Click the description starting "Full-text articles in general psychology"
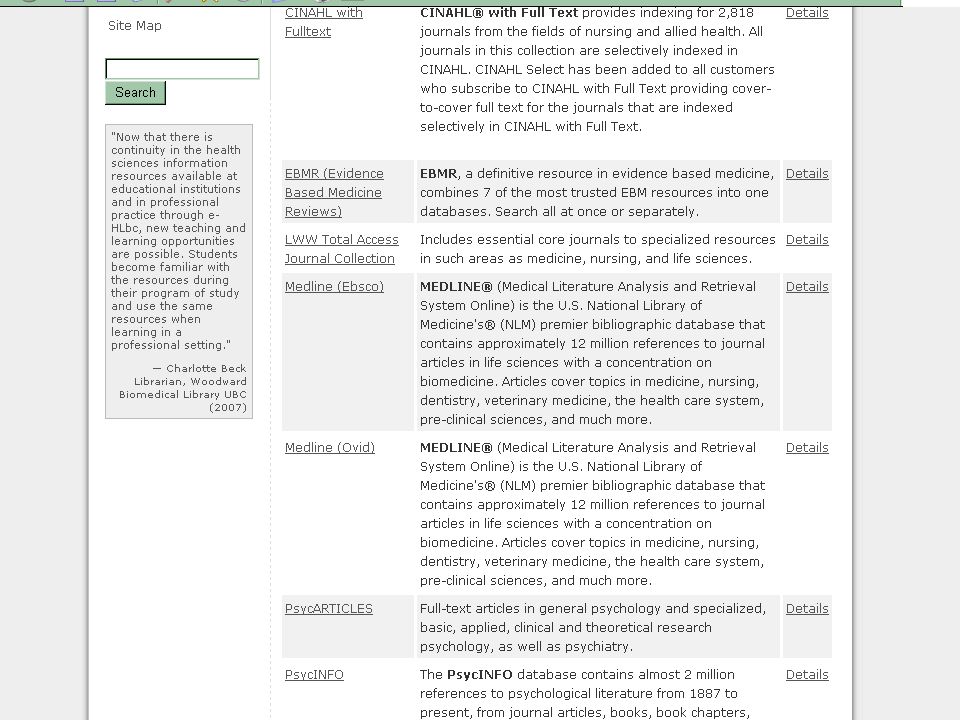This screenshot has height=720, width=960. (593, 628)
